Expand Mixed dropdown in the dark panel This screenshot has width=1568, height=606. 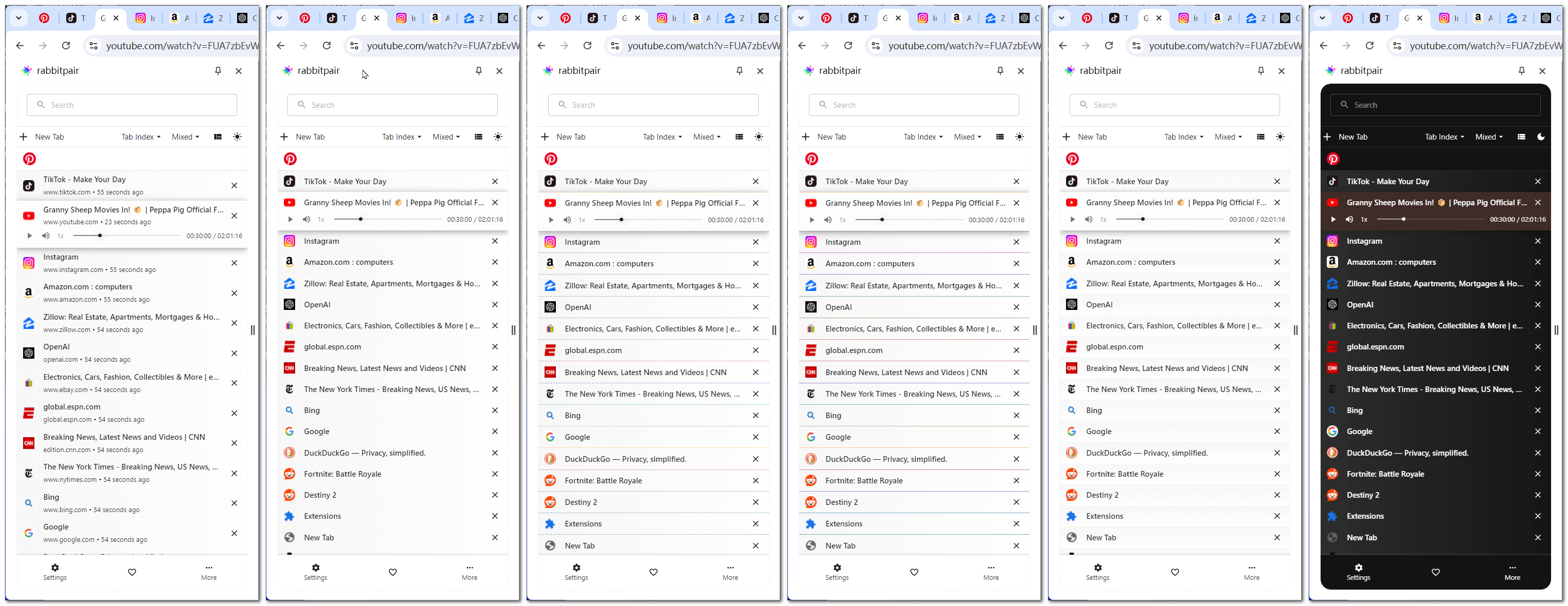coord(1489,137)
